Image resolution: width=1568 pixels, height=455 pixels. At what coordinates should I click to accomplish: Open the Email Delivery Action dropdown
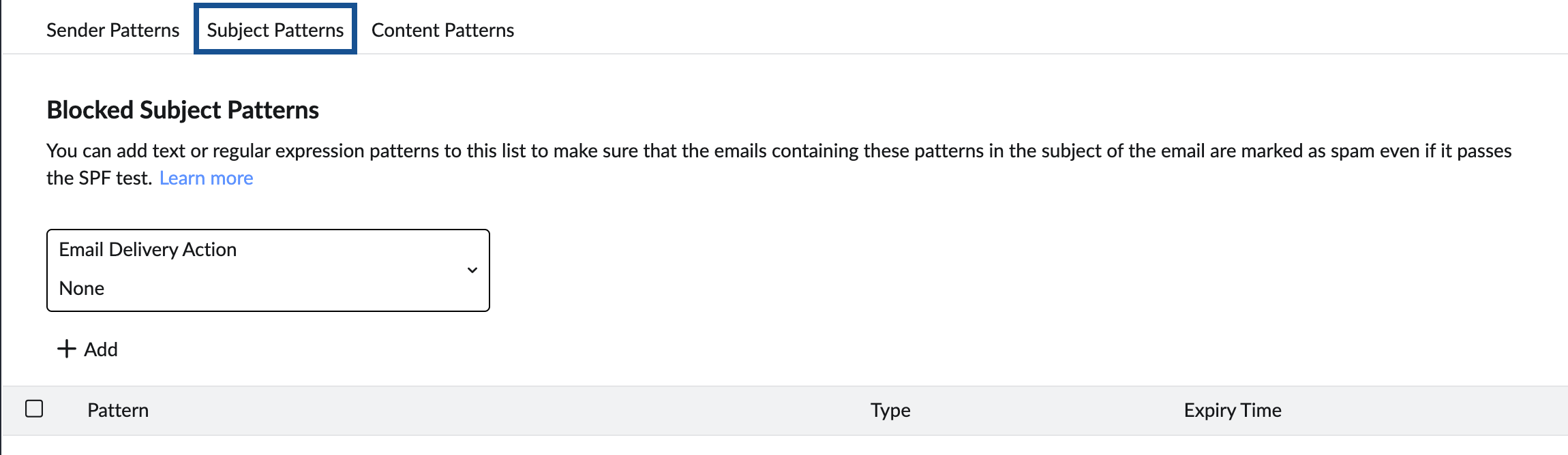tap(268, 270)
